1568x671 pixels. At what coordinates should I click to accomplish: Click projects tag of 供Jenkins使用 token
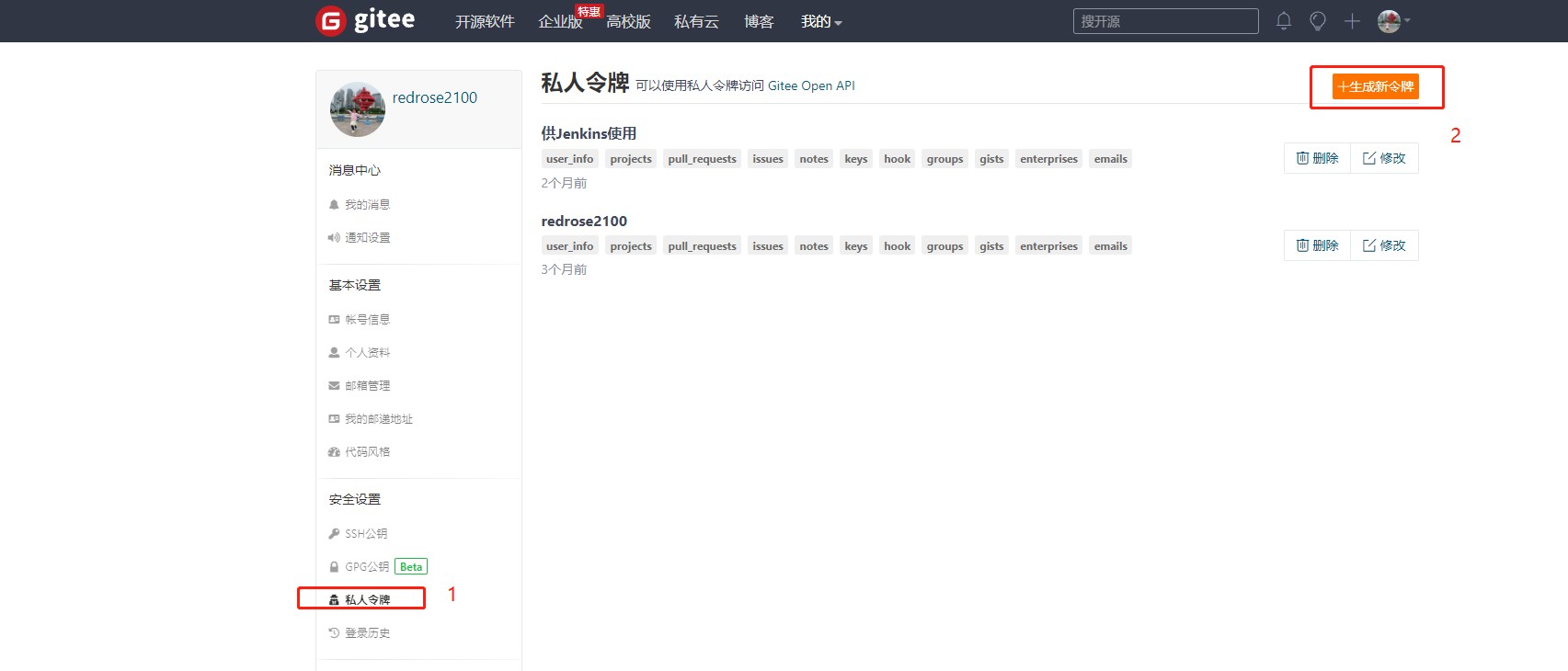point(631,159)
